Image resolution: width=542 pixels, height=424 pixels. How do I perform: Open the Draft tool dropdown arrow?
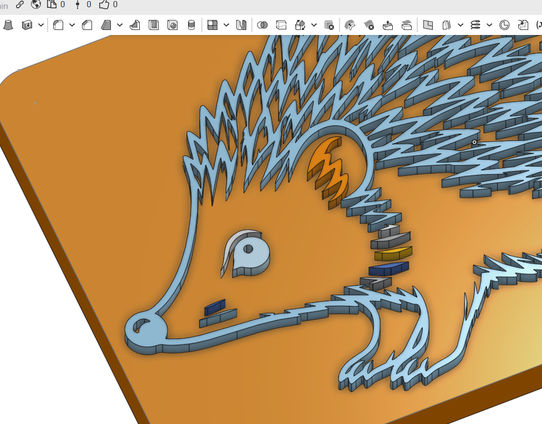coord(120,25)
